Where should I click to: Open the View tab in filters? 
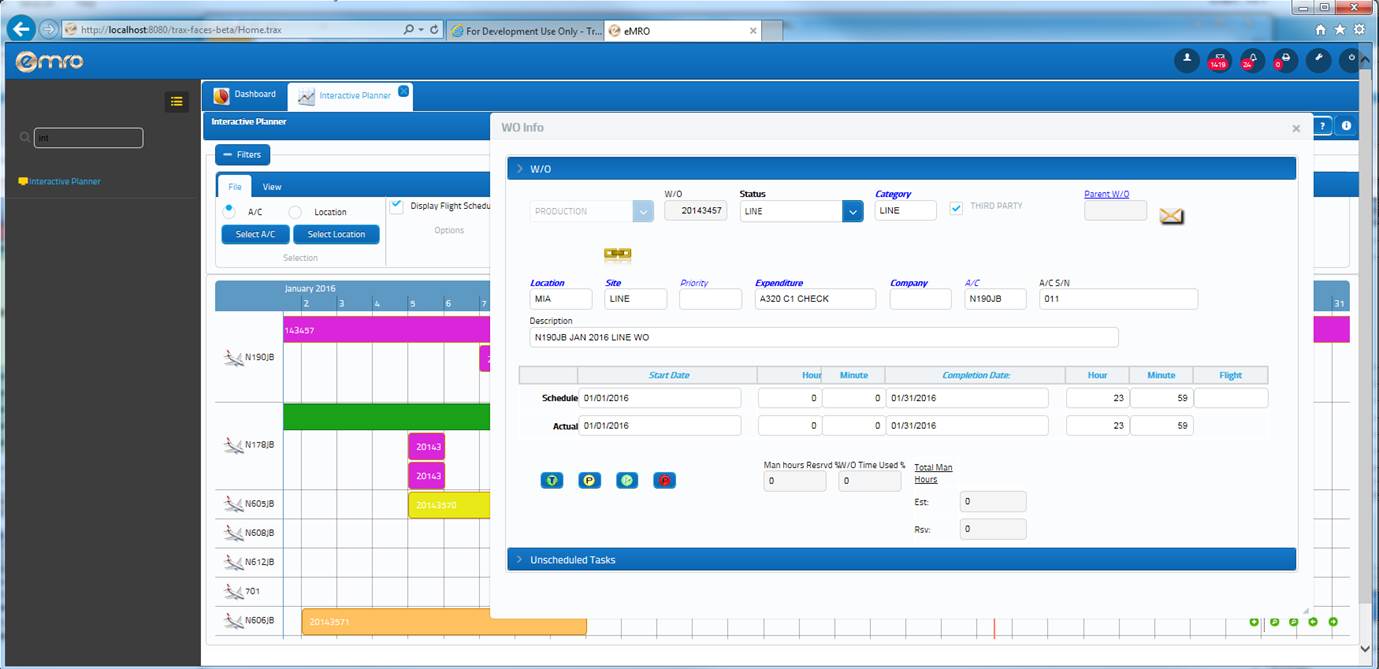pyautogui.click(x=272, y=187)
